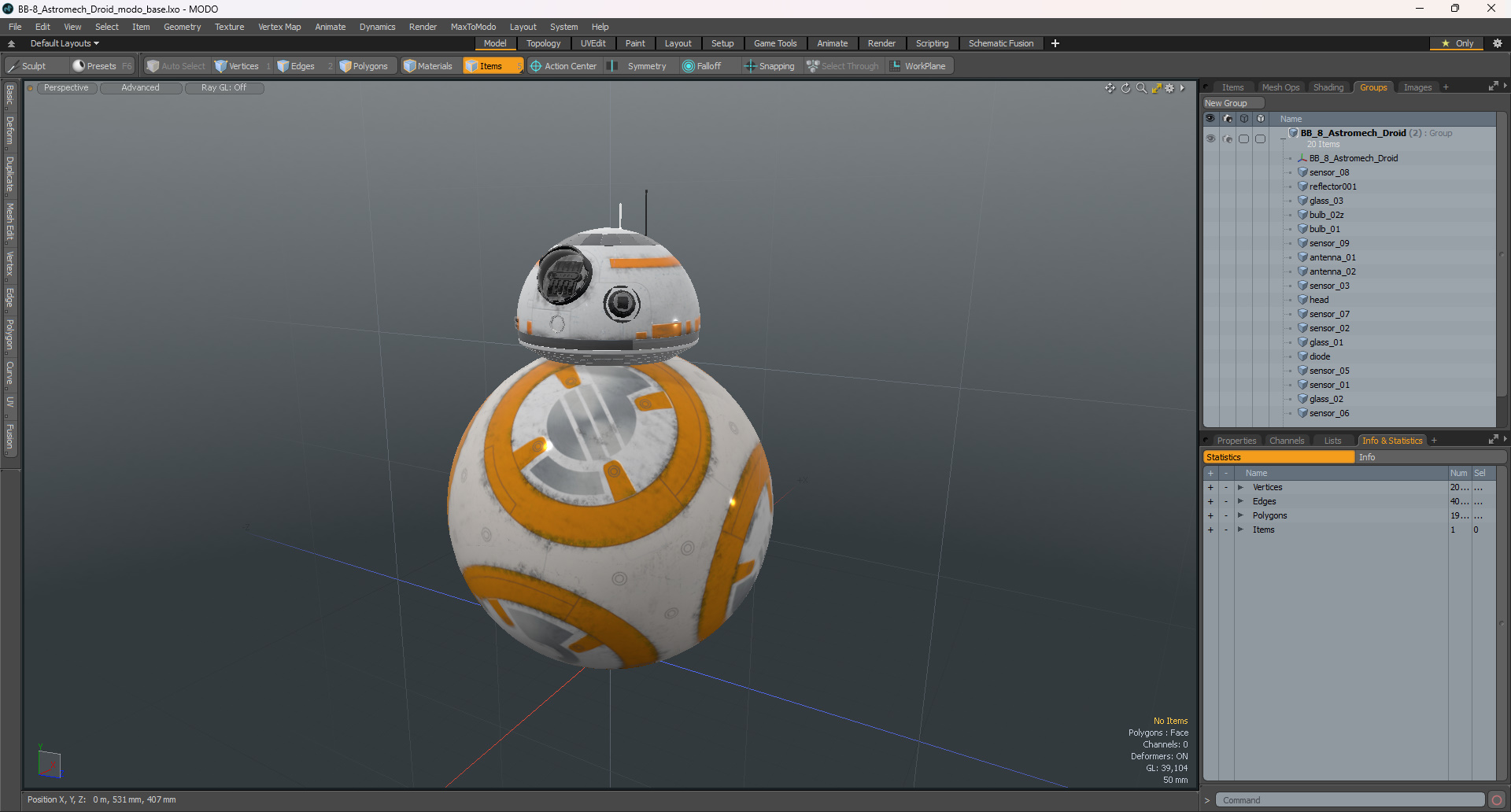
Task: Toggle render camera icon of BB_8_Astromech_Droid group
Action: [x=1228, y=138]
